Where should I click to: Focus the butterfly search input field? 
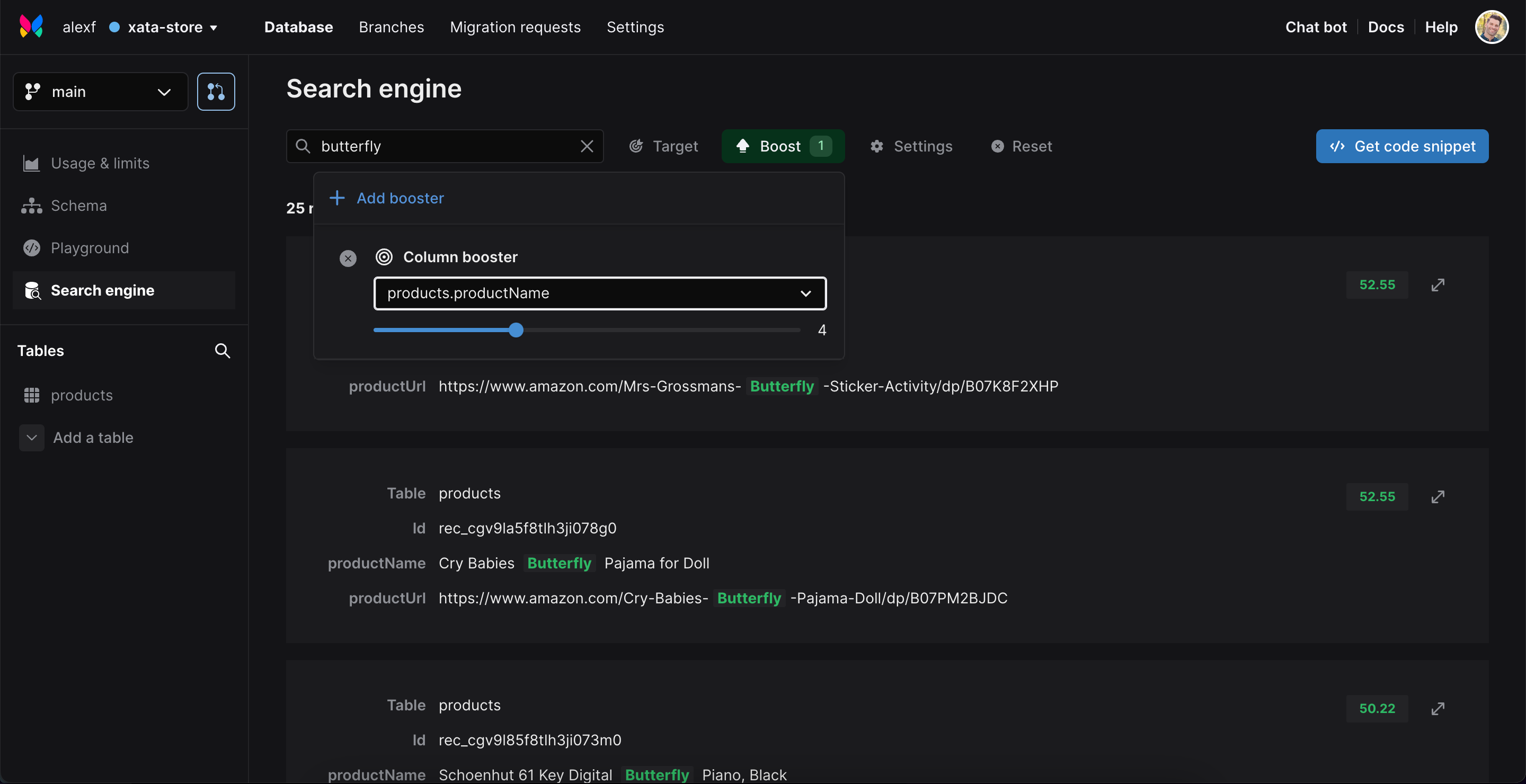pos(445,146)
